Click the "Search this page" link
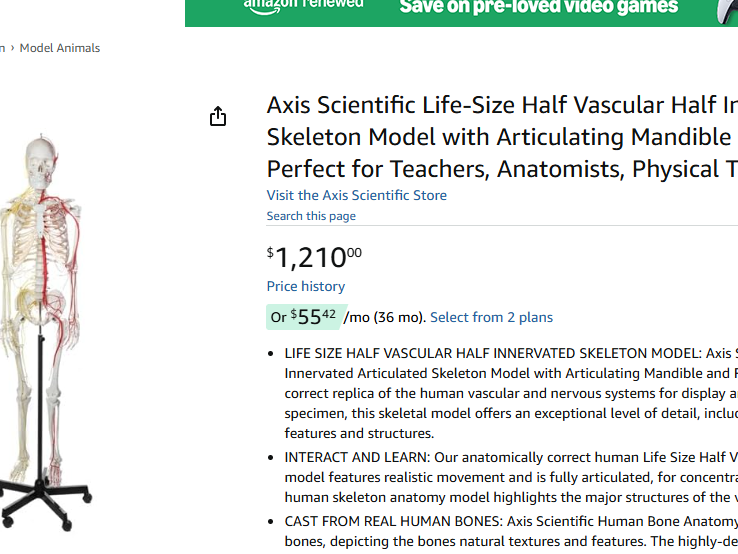 click(x=311, y=216)
